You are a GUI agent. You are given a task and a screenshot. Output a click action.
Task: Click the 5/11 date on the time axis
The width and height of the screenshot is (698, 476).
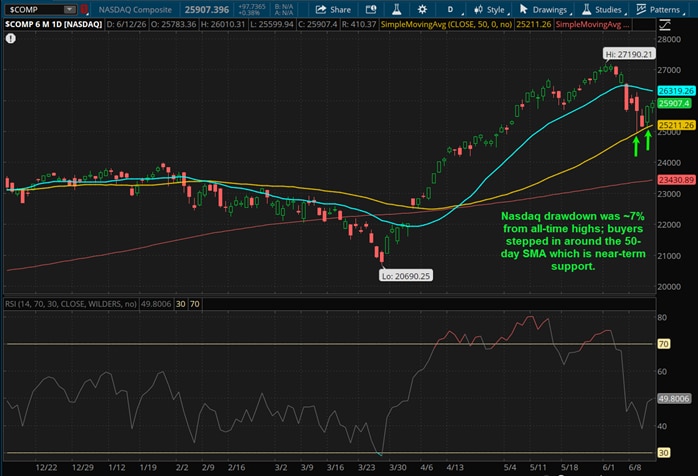(538, 468)
